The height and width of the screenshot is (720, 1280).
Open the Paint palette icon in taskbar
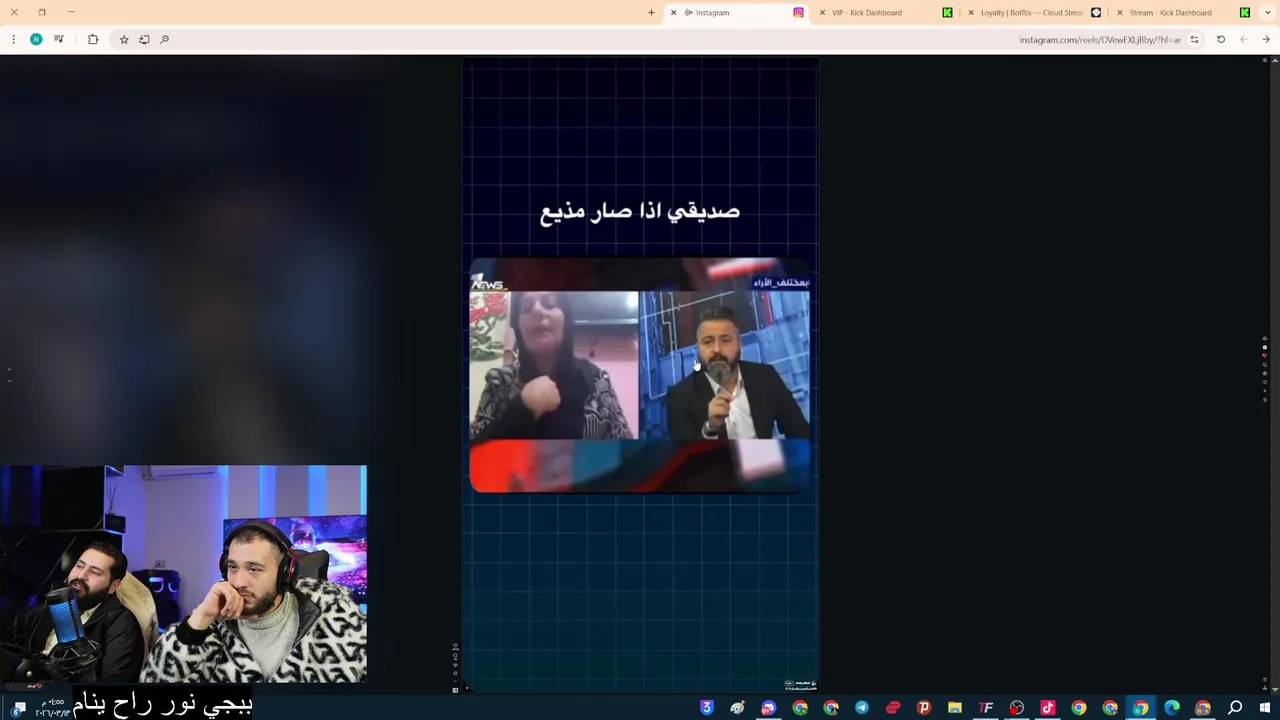click(738, 708)
